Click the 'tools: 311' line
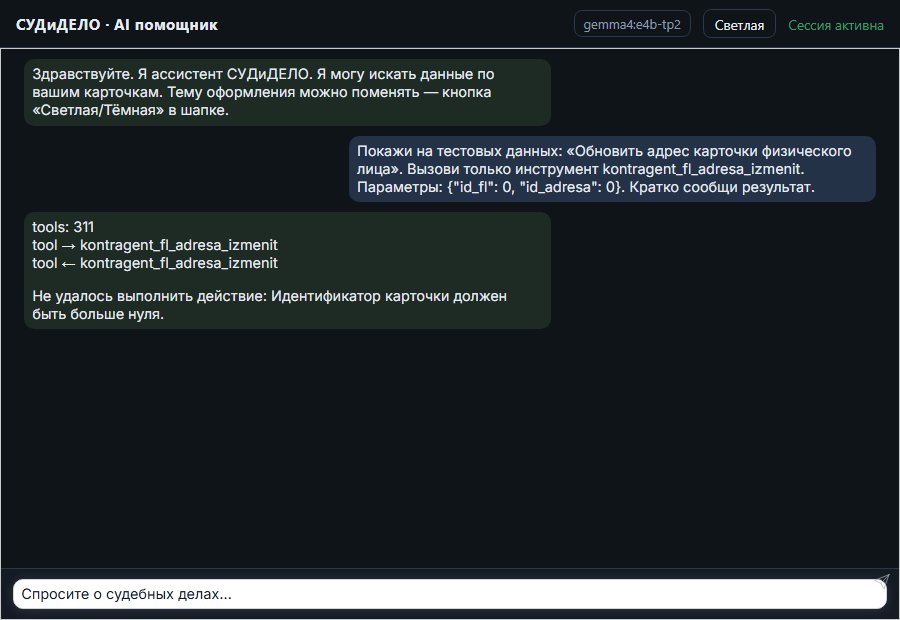900x620 pixels. click(x=63, y=227)
